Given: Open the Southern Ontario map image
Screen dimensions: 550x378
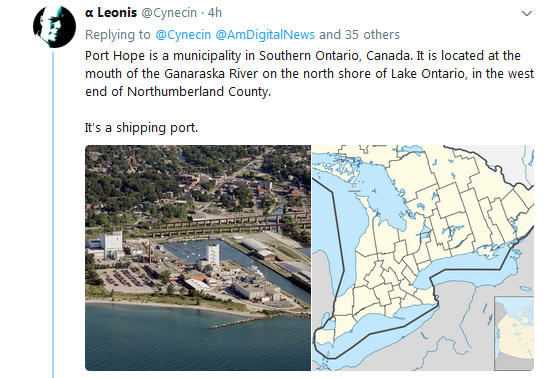Looking at the screenshot, I should click(423, 258).
